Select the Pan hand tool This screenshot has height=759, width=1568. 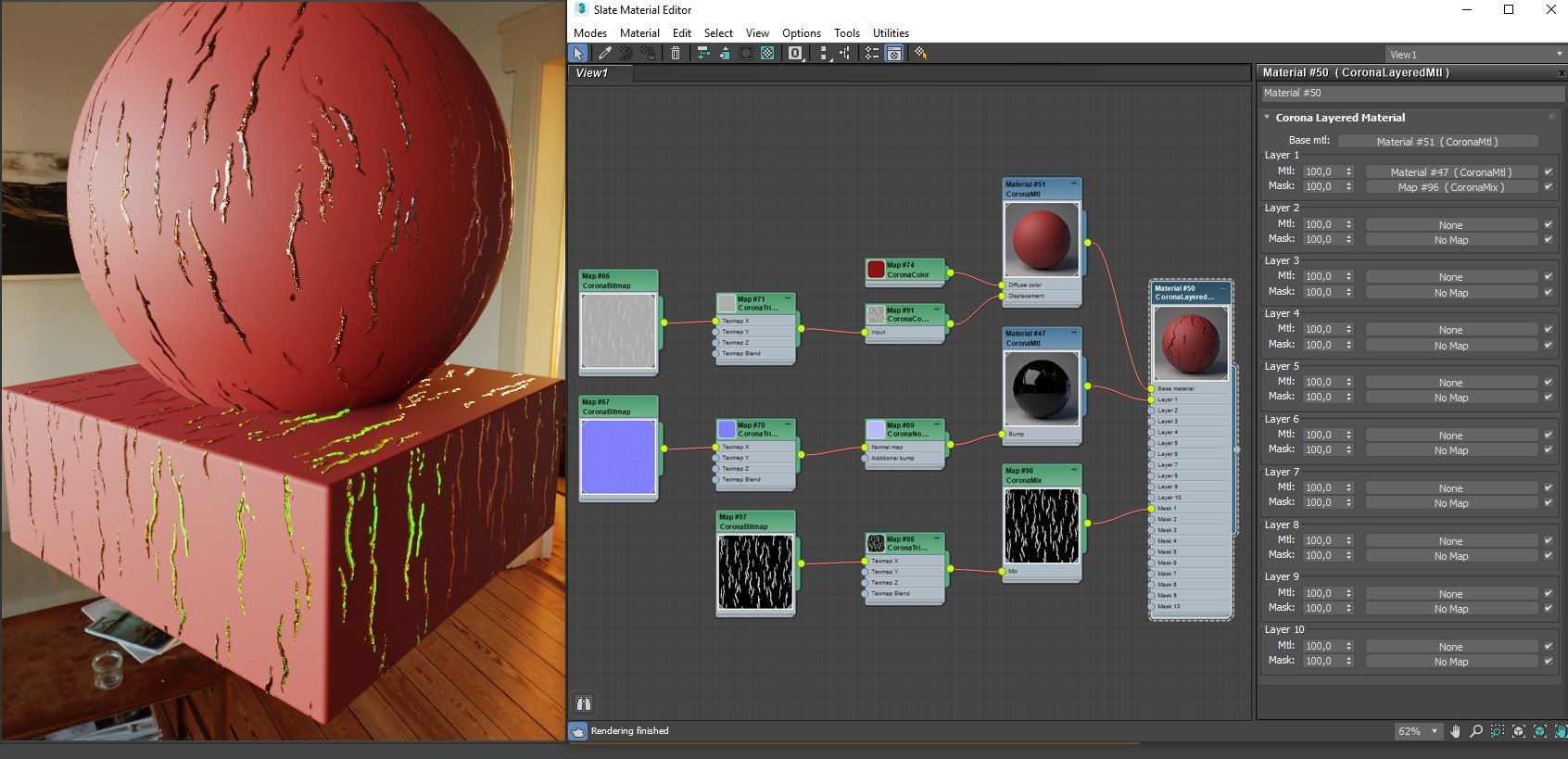[x=1455, y=731]
